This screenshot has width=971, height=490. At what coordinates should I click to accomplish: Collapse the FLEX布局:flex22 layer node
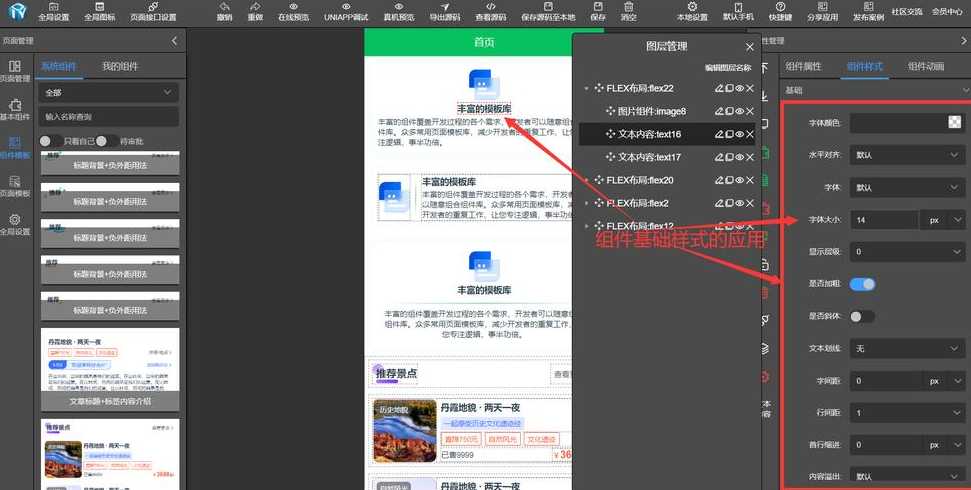[x=586, y=89]
